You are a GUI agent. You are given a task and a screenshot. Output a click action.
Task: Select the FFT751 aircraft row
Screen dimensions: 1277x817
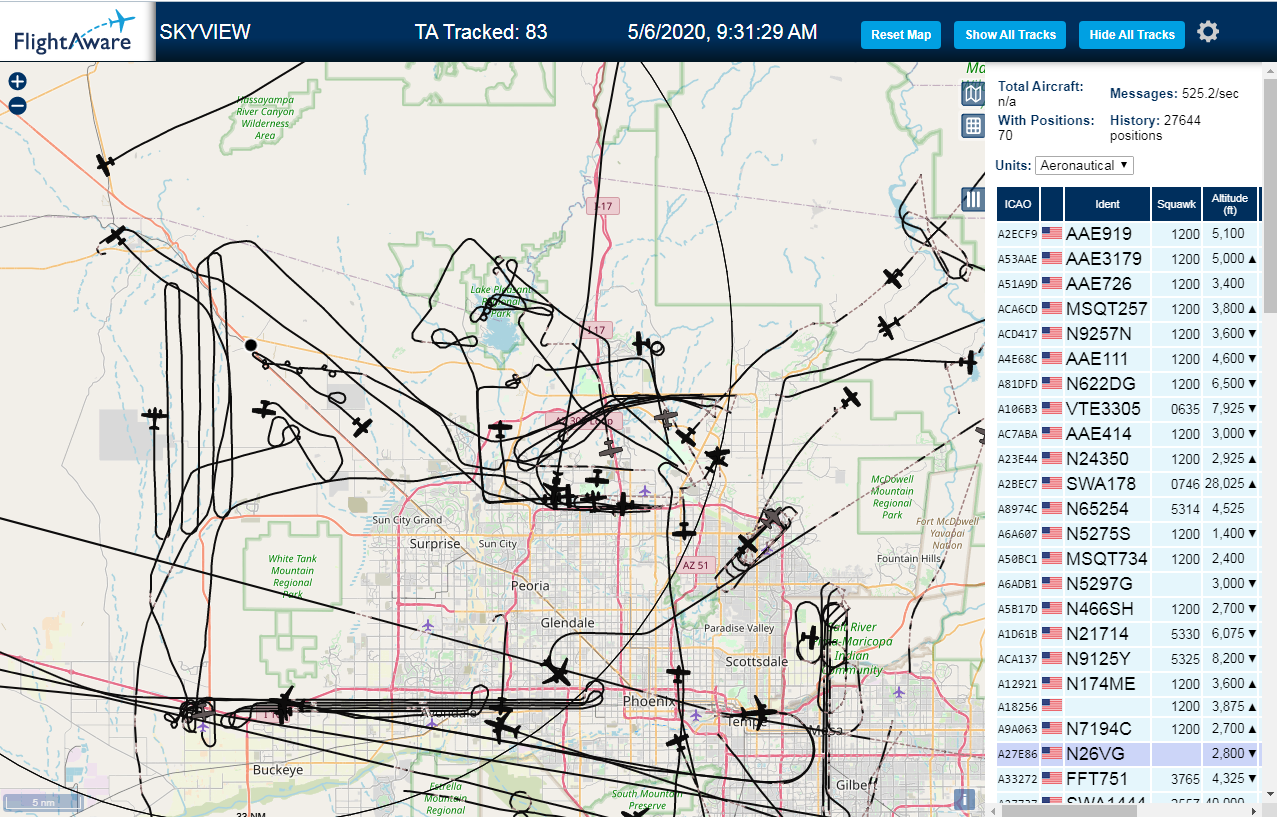click(1127, 778)
